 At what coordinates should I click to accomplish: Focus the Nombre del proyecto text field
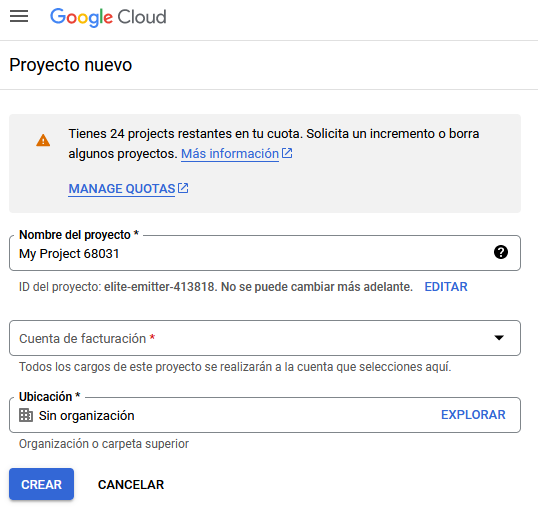tap(265, 253)
